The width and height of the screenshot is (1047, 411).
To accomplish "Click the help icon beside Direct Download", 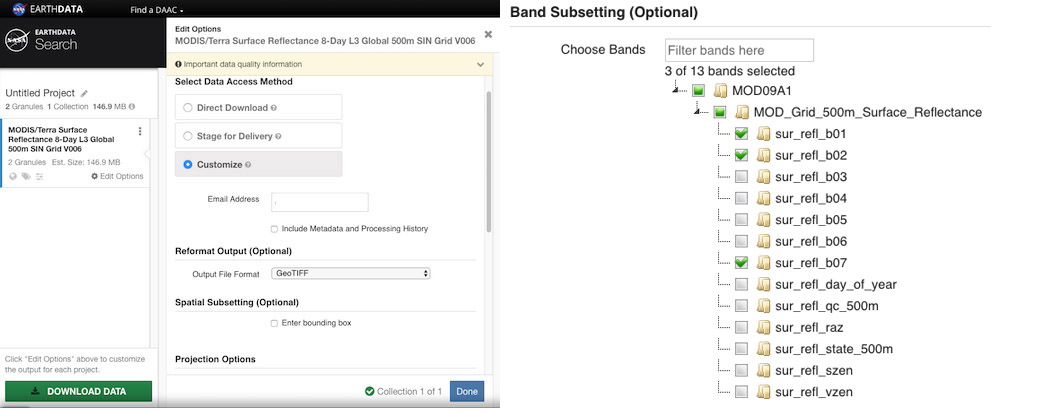I will (273, 107).
